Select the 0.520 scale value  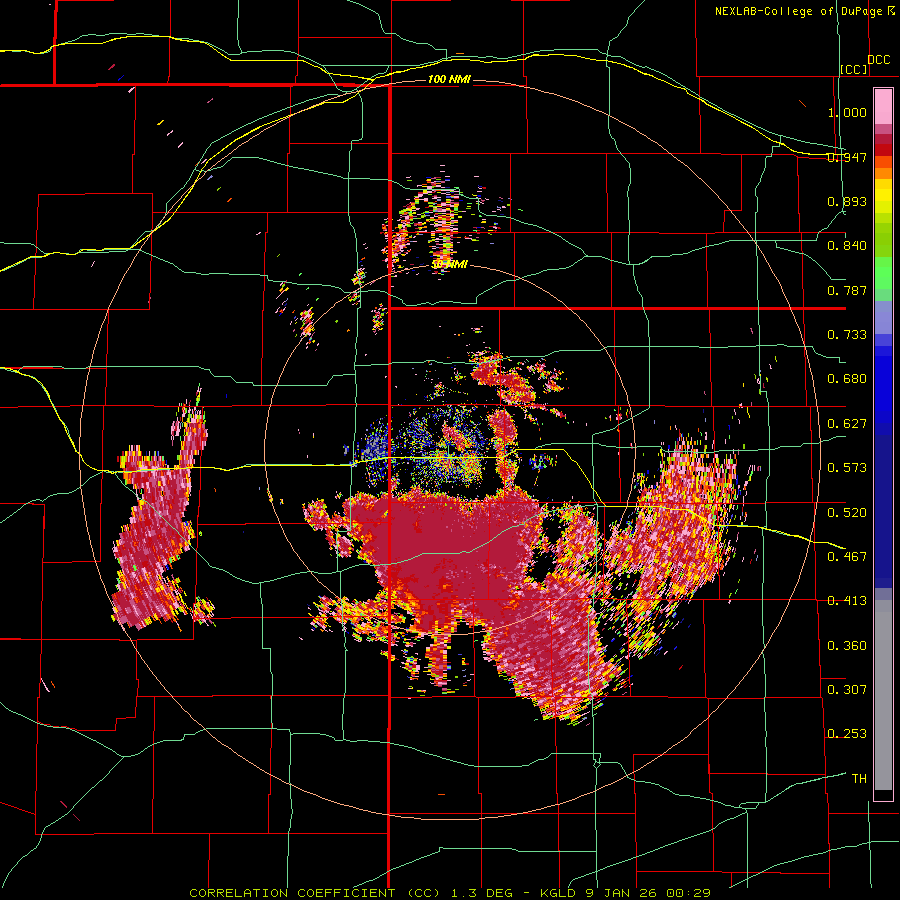click(847, 513)
